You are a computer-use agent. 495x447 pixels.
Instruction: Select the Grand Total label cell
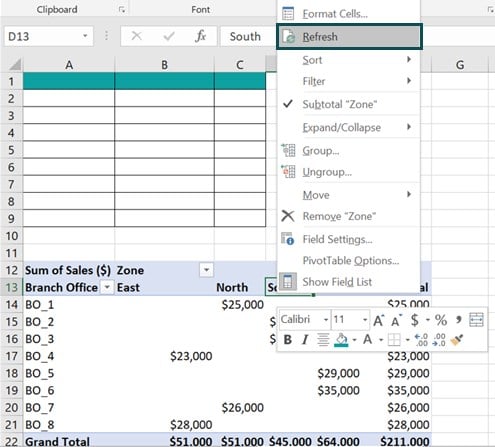pos(69,441)
